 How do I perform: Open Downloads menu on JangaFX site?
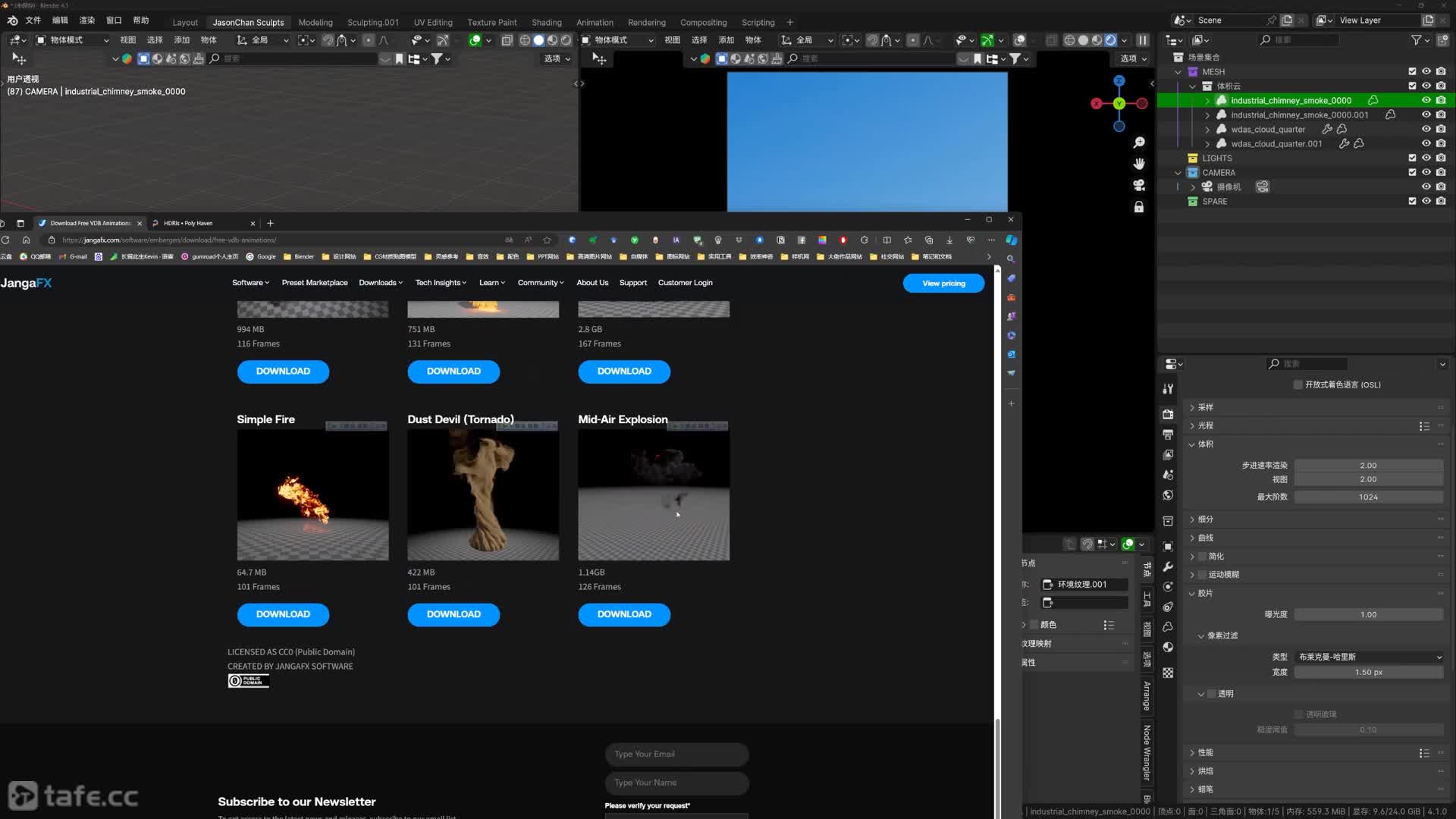(381, 283)
